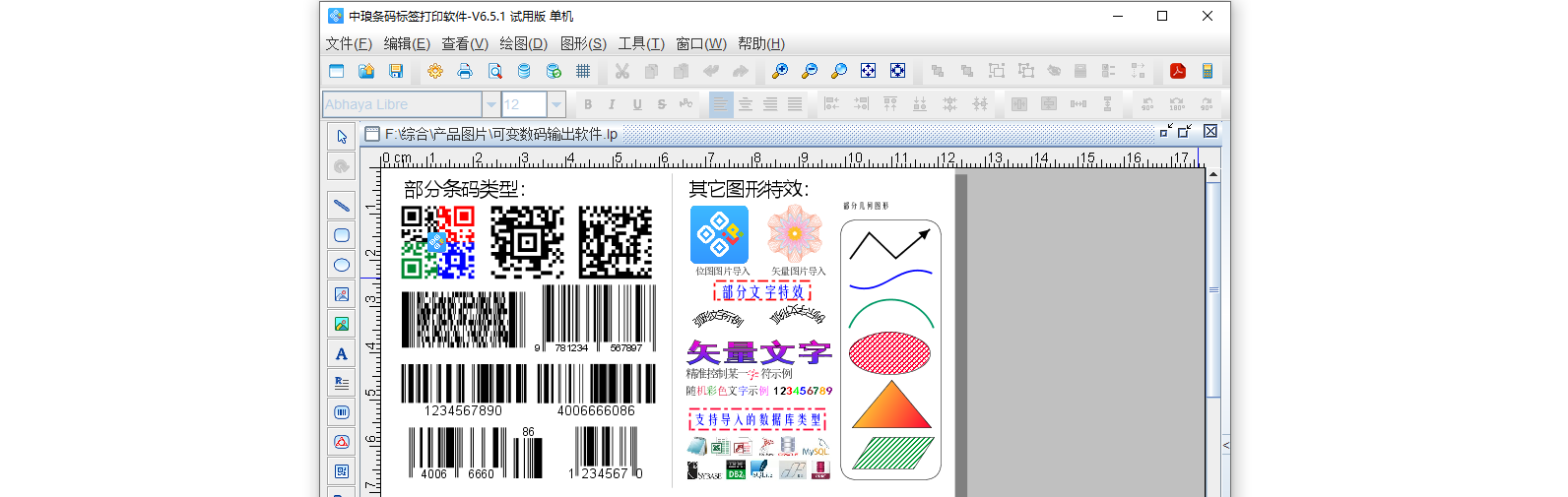Click the font size 12 field
The width and height of the screenshot is (1568, 497).
524,104
